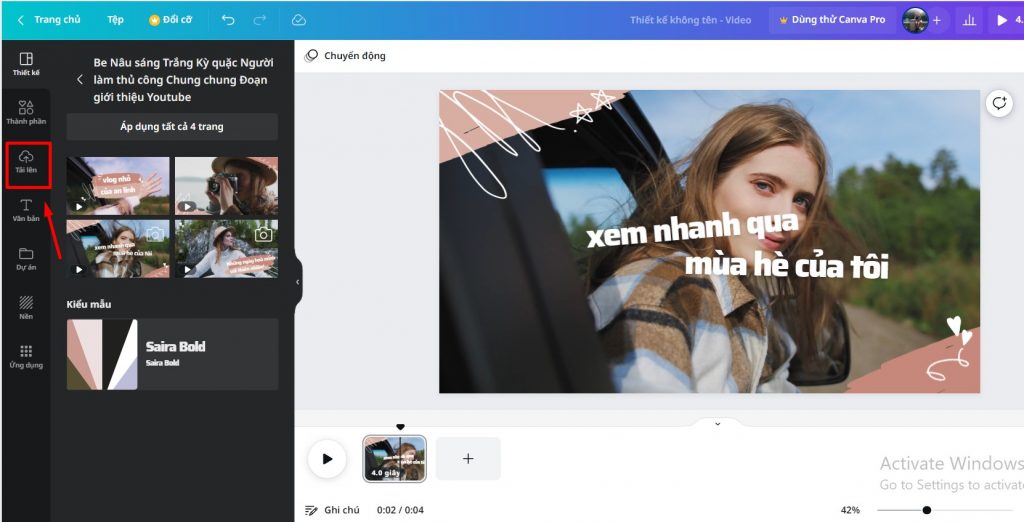The width and height of the screenshot is (1024, 522).
Task: Select the 4.0 giây timeline clip
Action: pyautogui.click(x=394, y=459)
